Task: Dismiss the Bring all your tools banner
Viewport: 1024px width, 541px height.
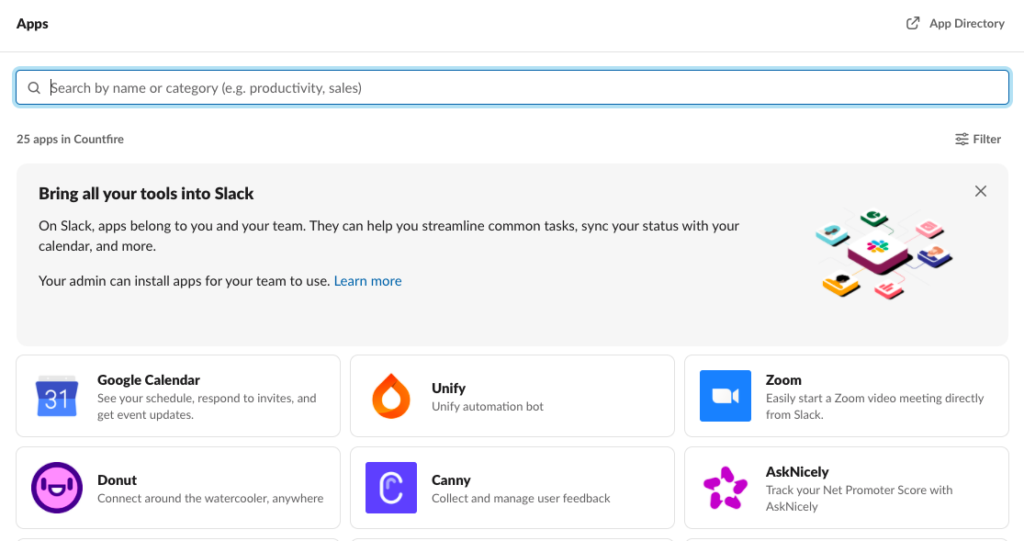Action: (980, 191)
